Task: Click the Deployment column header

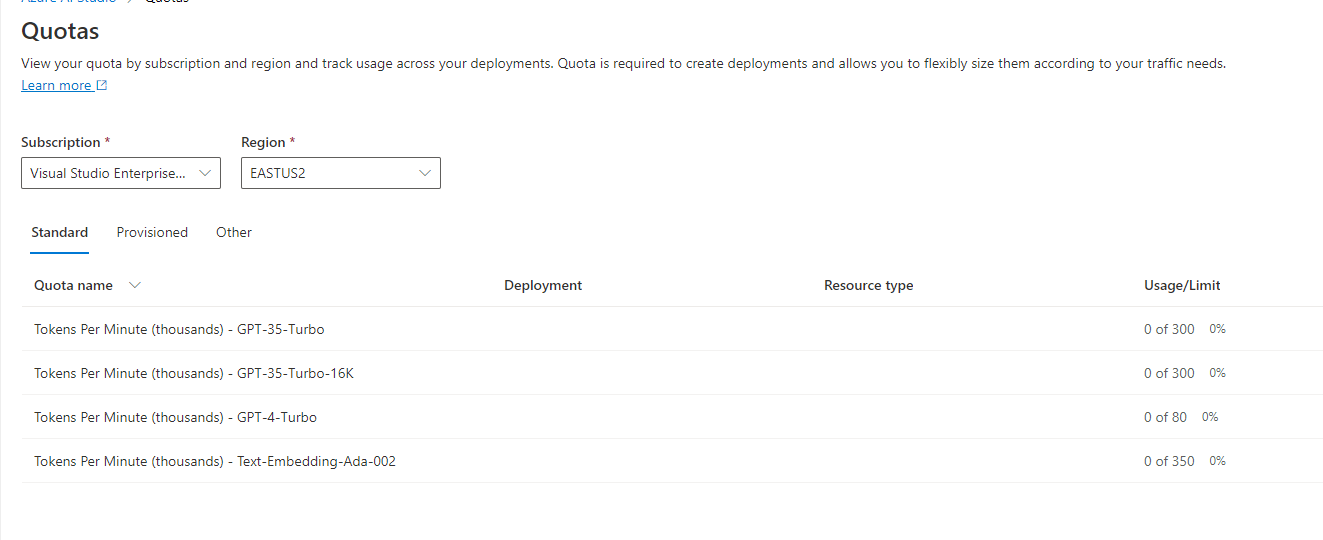Action: tap(543, 285)
